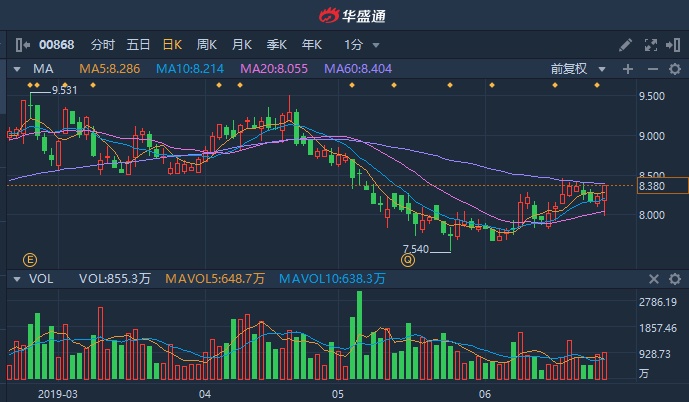The height and width of the screenshot is (402, 689).
Task: Zoom out chart with minus icon
Action: click(653, 69)
